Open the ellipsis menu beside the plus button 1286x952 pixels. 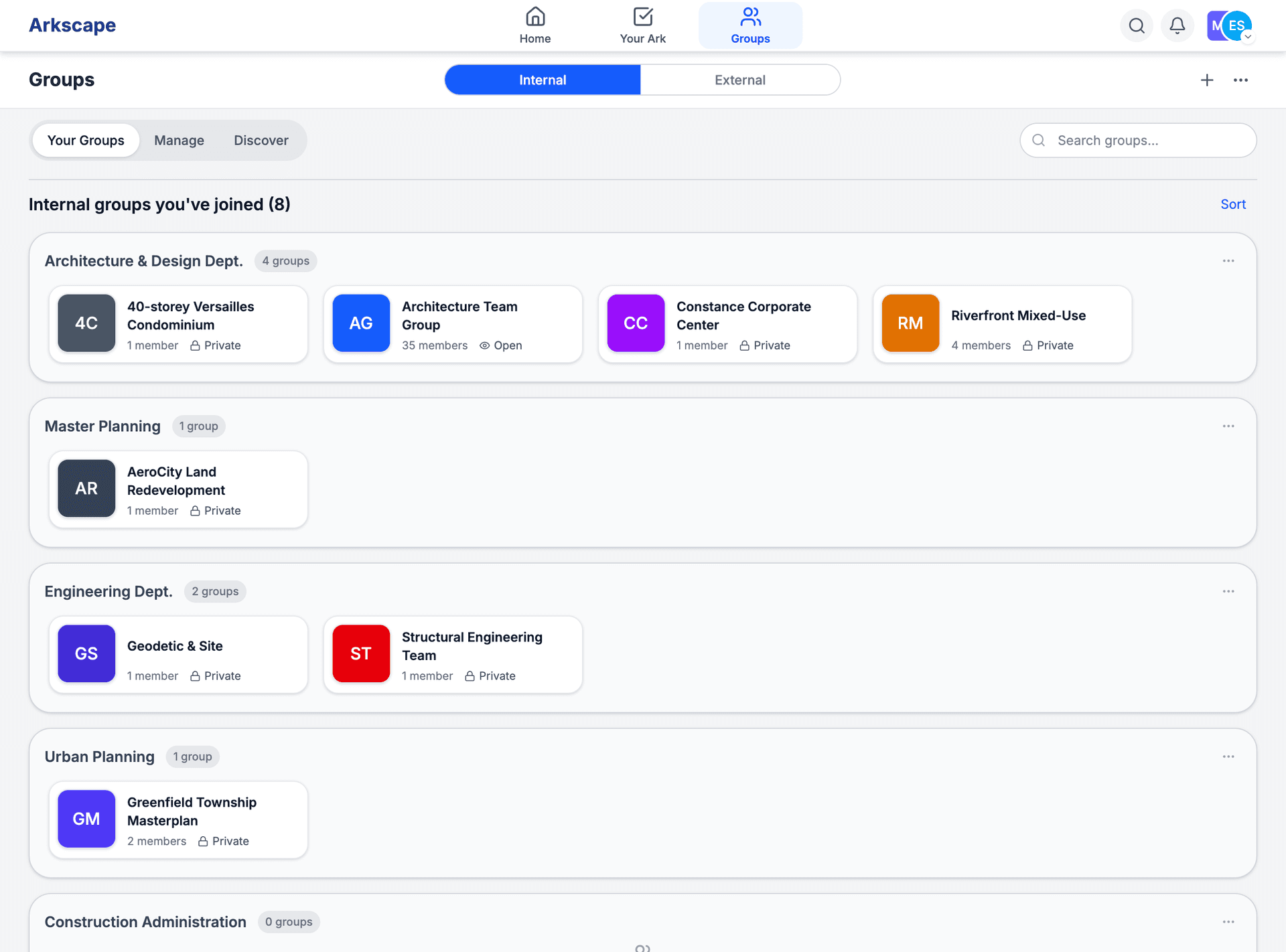point(1240,80)
